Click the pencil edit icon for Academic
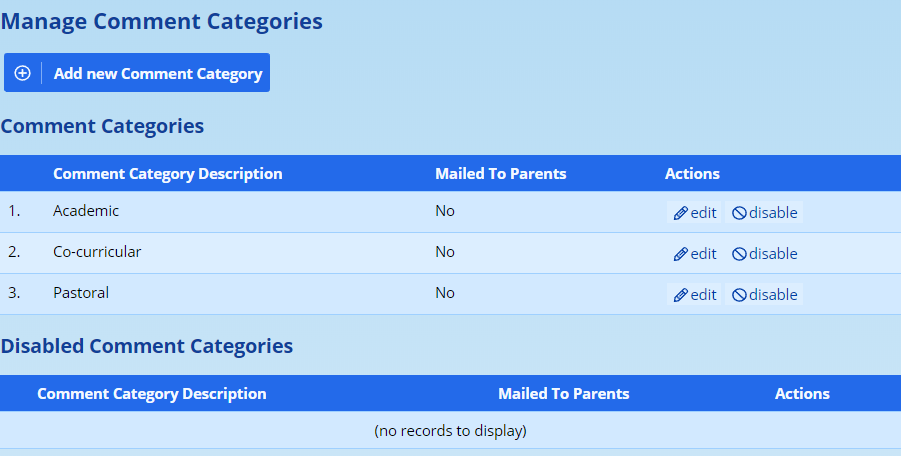 coord(681,213)
